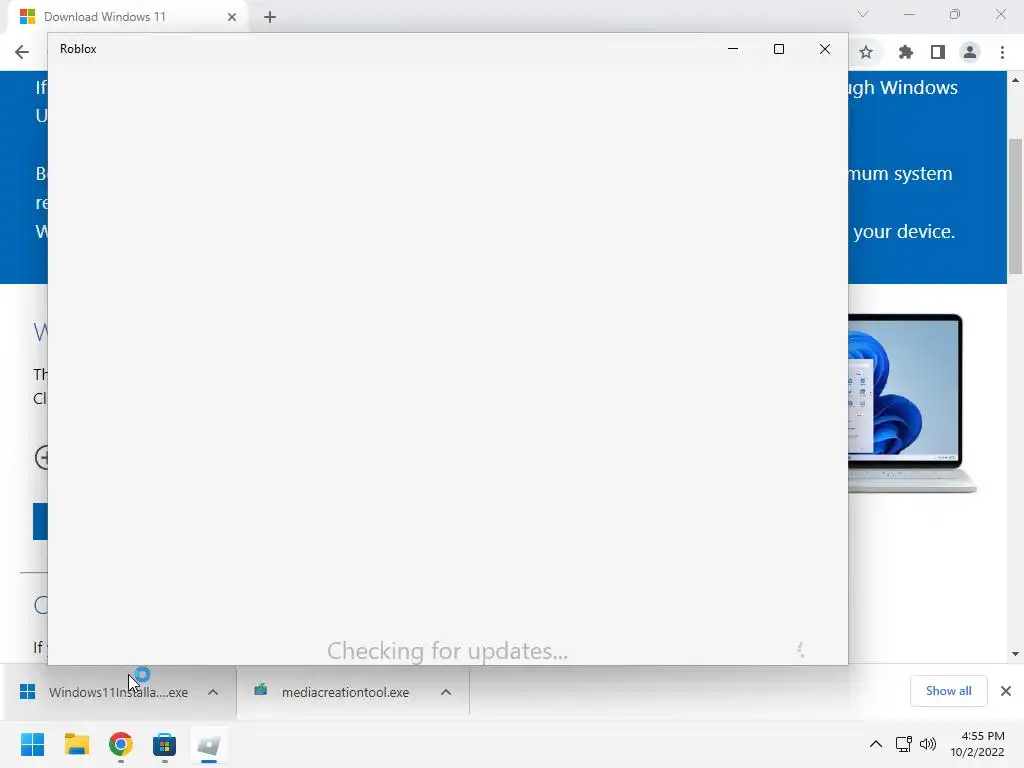The width and height of the screenshot is (1024, 768).
Task: Open the Chrome profile avatar
Action: coord(970,52)
